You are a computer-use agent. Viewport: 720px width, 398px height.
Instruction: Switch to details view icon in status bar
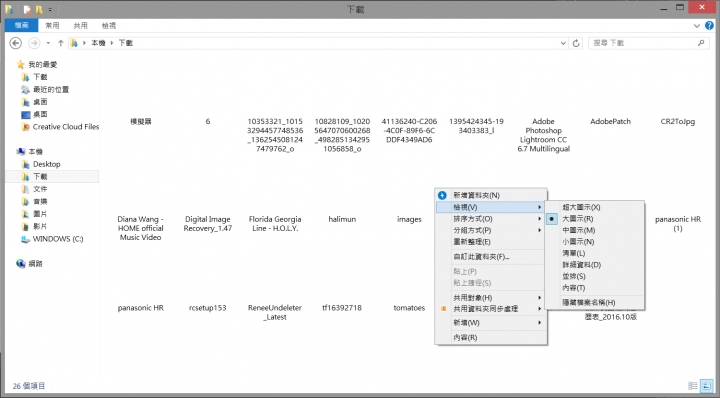(x=693, y=386)
